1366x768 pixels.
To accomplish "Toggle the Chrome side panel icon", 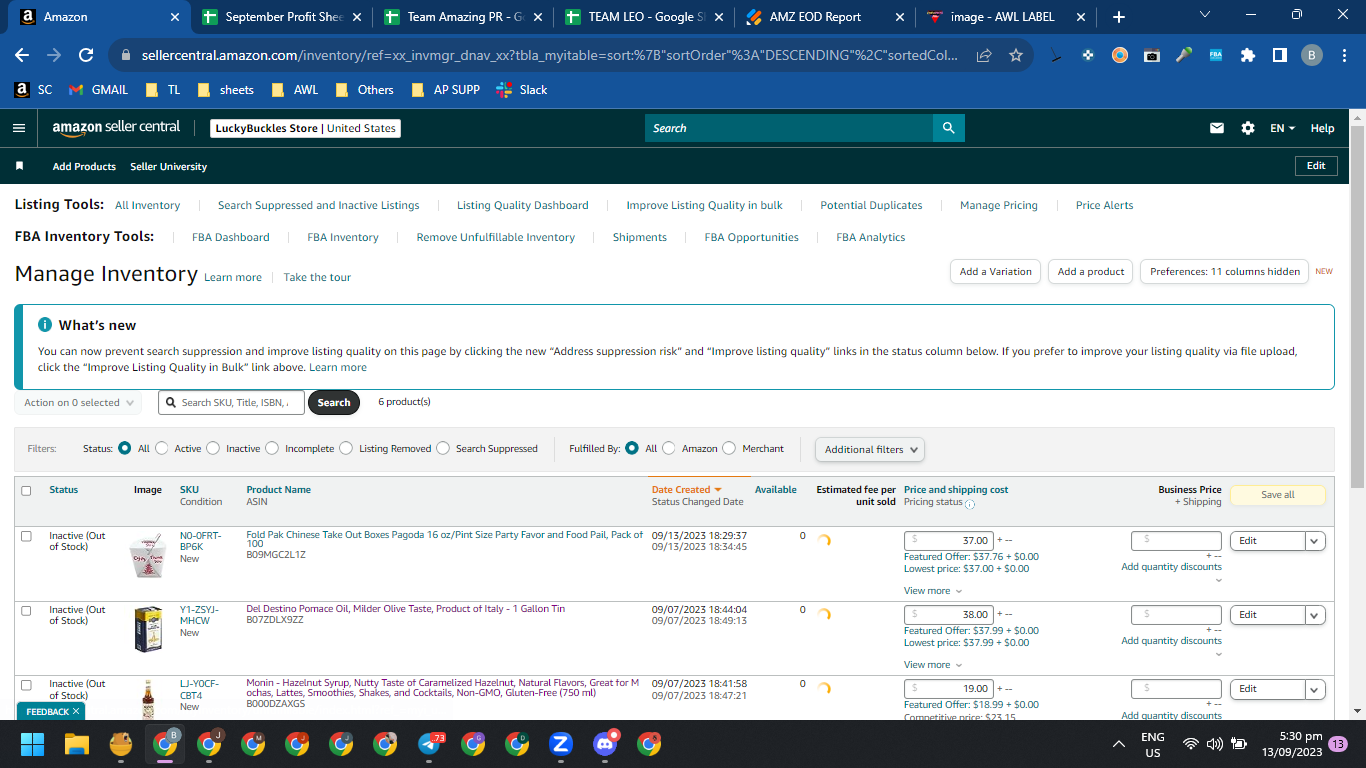I will (1280, 56).
